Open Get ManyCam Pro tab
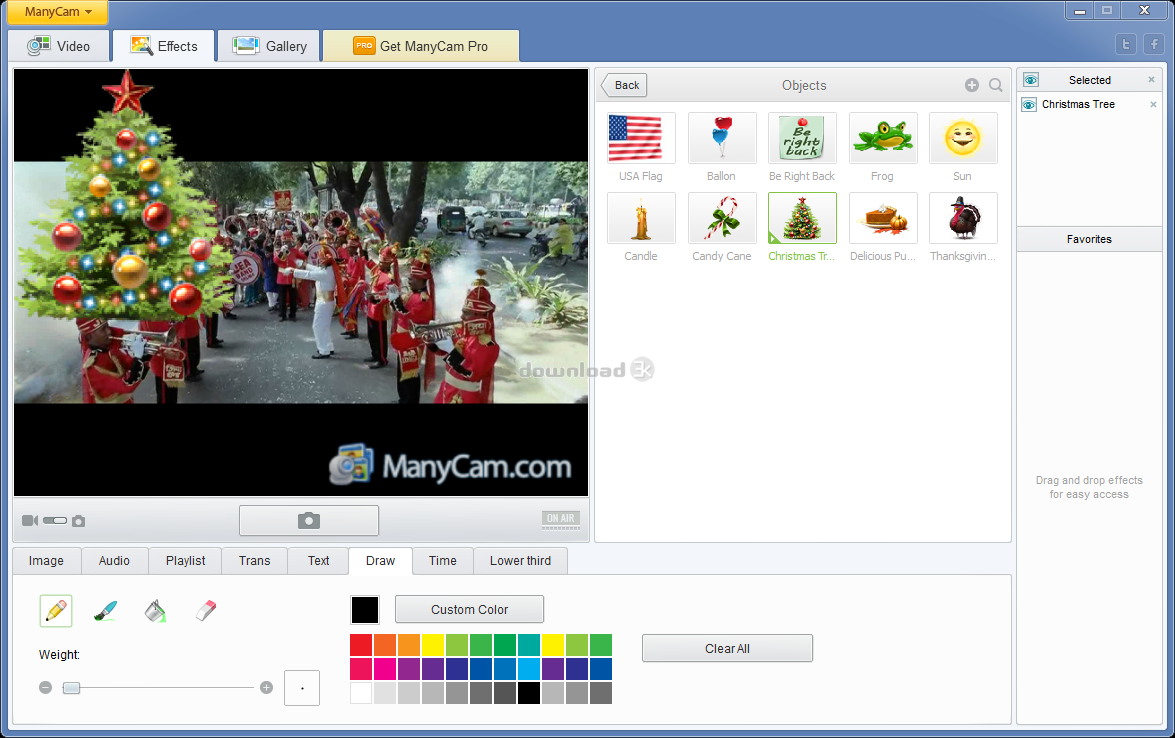This screenshot has height=738, width=1175. click(421, 46)
